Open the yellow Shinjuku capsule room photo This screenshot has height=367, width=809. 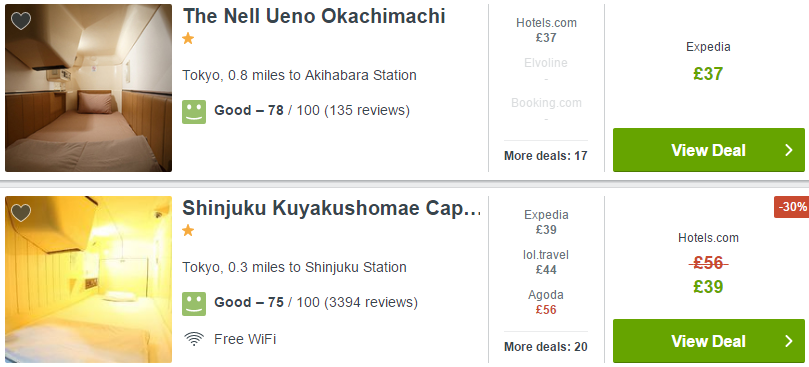pyautogui.click(x=88, y=279)
